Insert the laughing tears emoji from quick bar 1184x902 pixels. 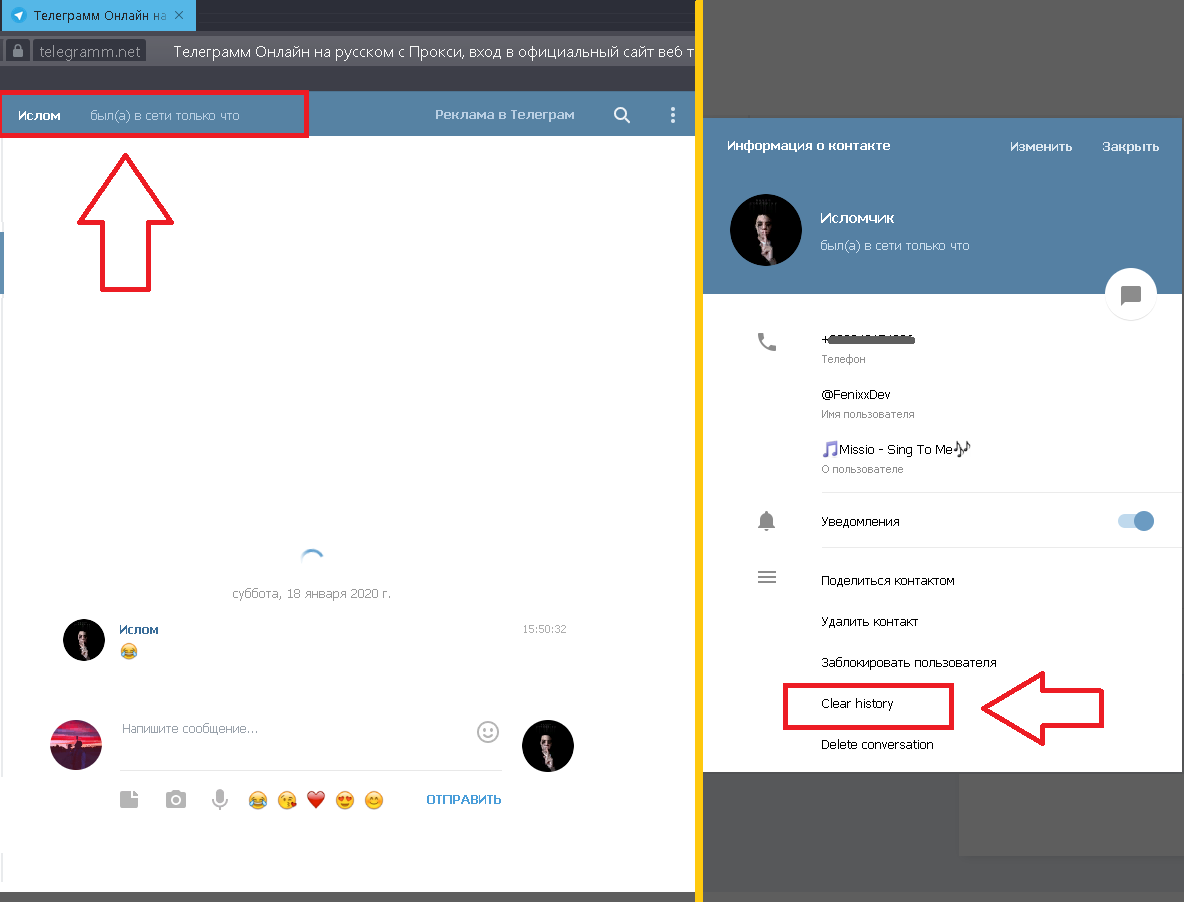pos(257,800)
